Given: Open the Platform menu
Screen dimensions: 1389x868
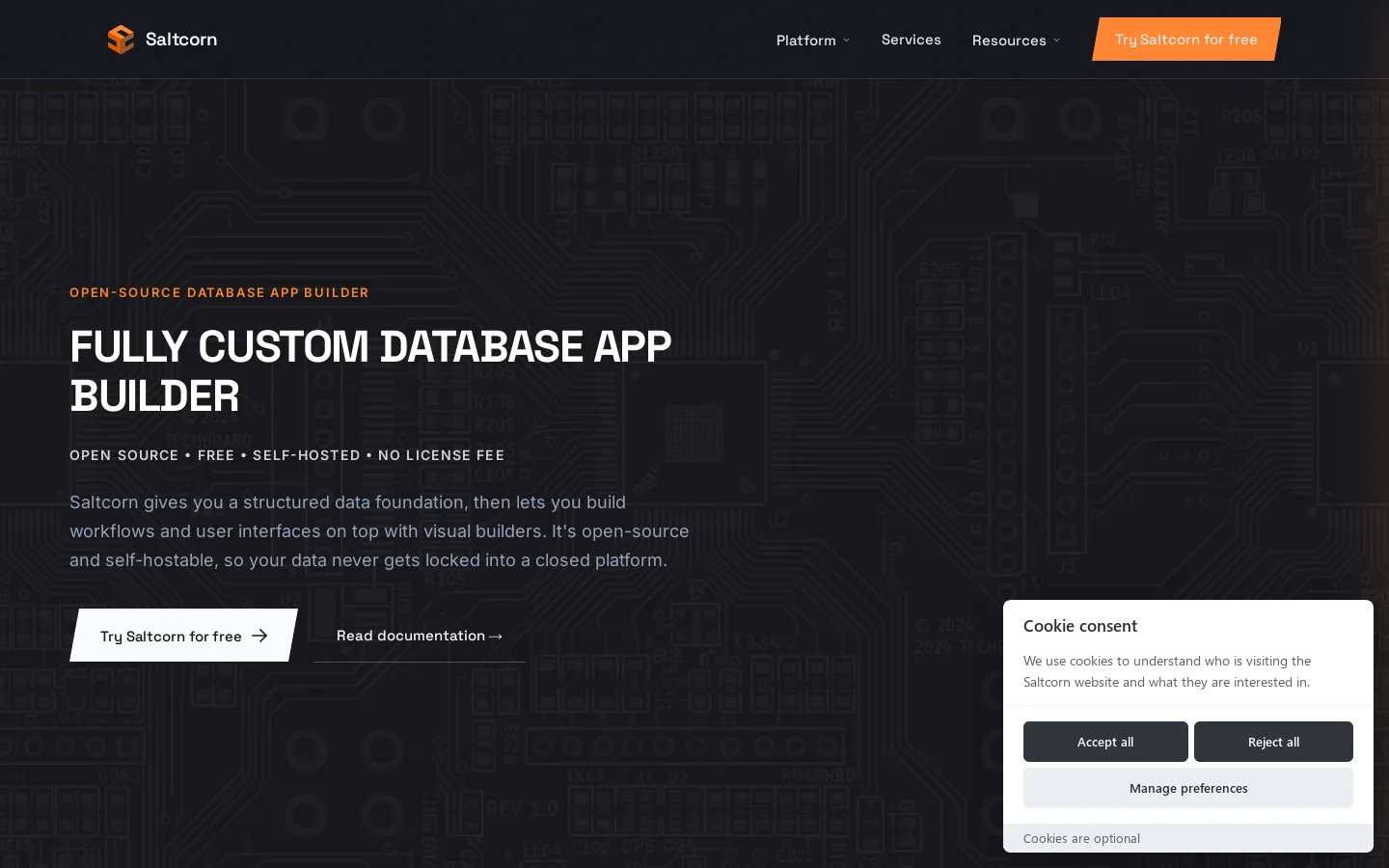Looking at the screenshot, I should (x=813, y=41).
